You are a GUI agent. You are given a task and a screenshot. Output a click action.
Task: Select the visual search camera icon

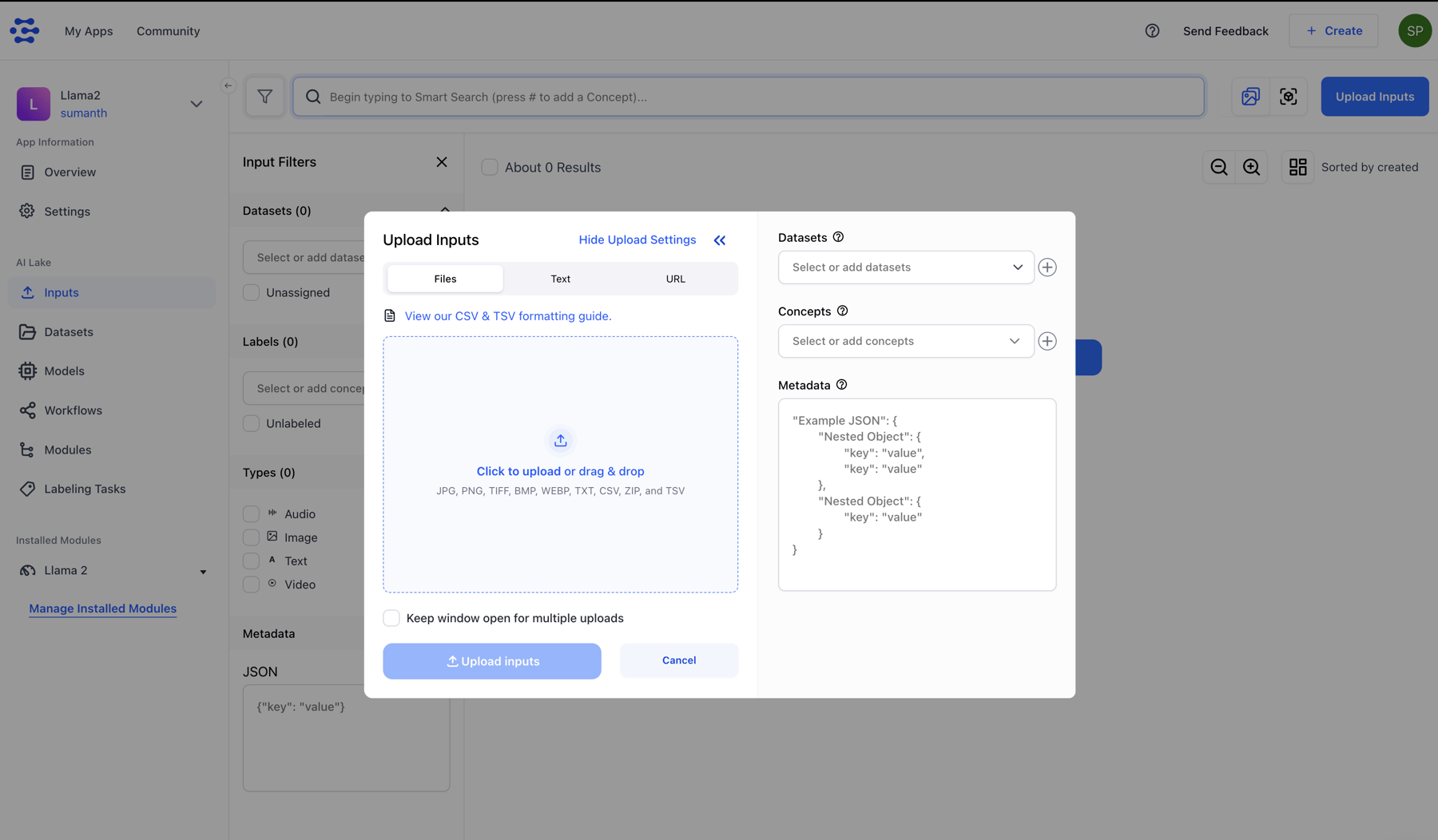[x=1288, y=96]
